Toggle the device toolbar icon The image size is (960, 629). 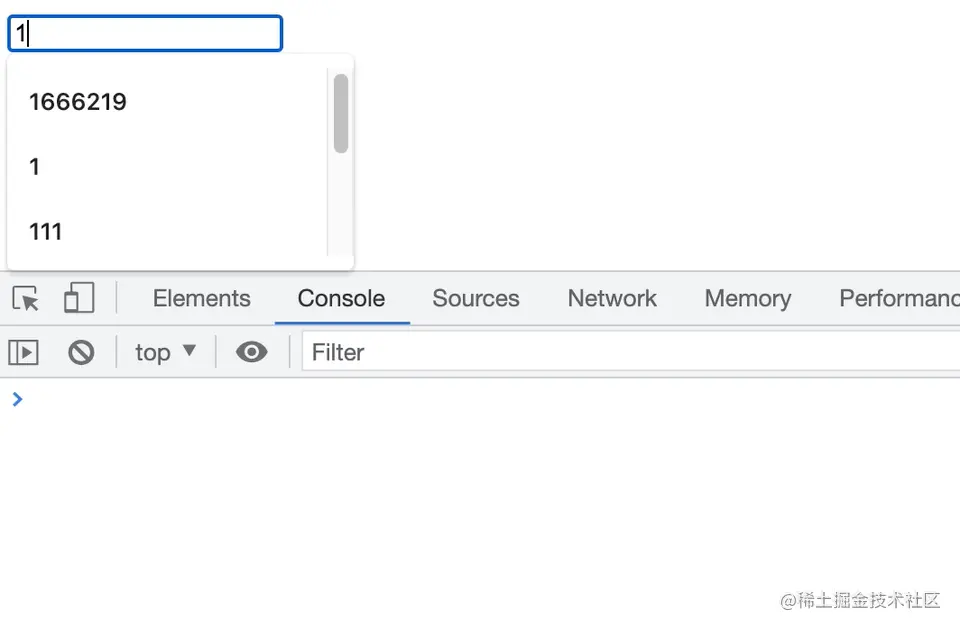(79, 298)
